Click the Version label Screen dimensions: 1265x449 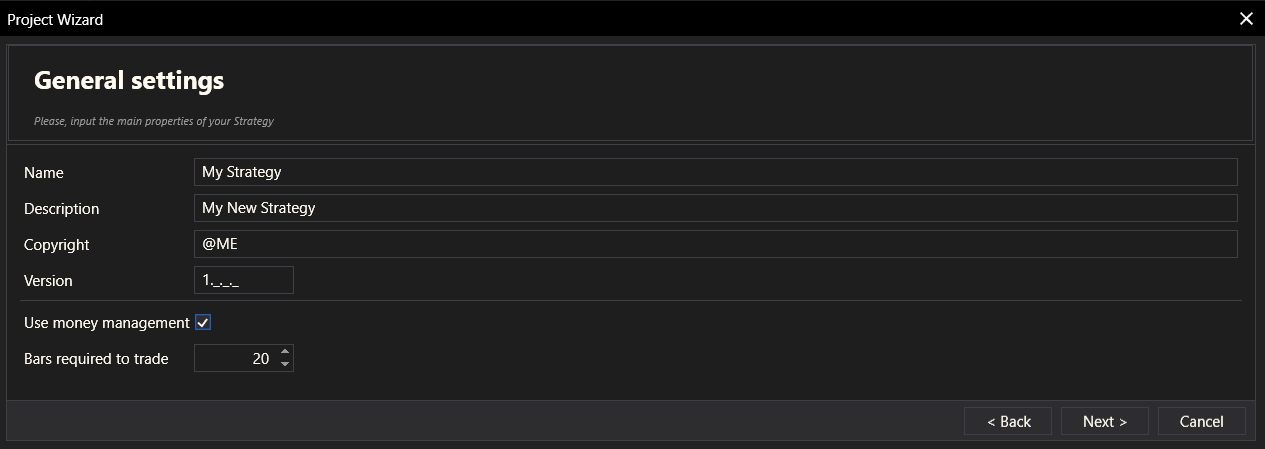[48, 281]
